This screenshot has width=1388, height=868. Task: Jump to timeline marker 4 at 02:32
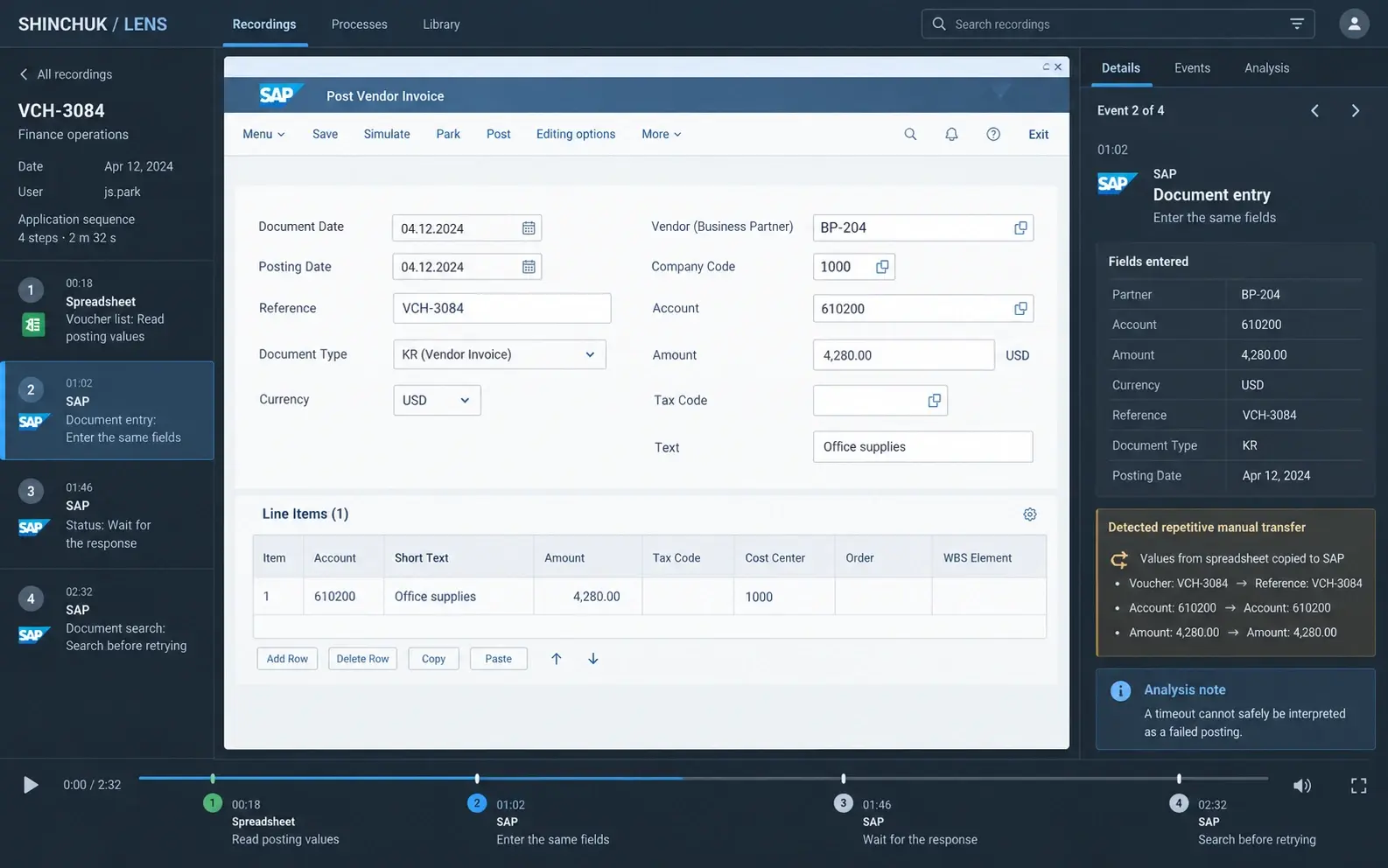click(x=1179, y=803)
